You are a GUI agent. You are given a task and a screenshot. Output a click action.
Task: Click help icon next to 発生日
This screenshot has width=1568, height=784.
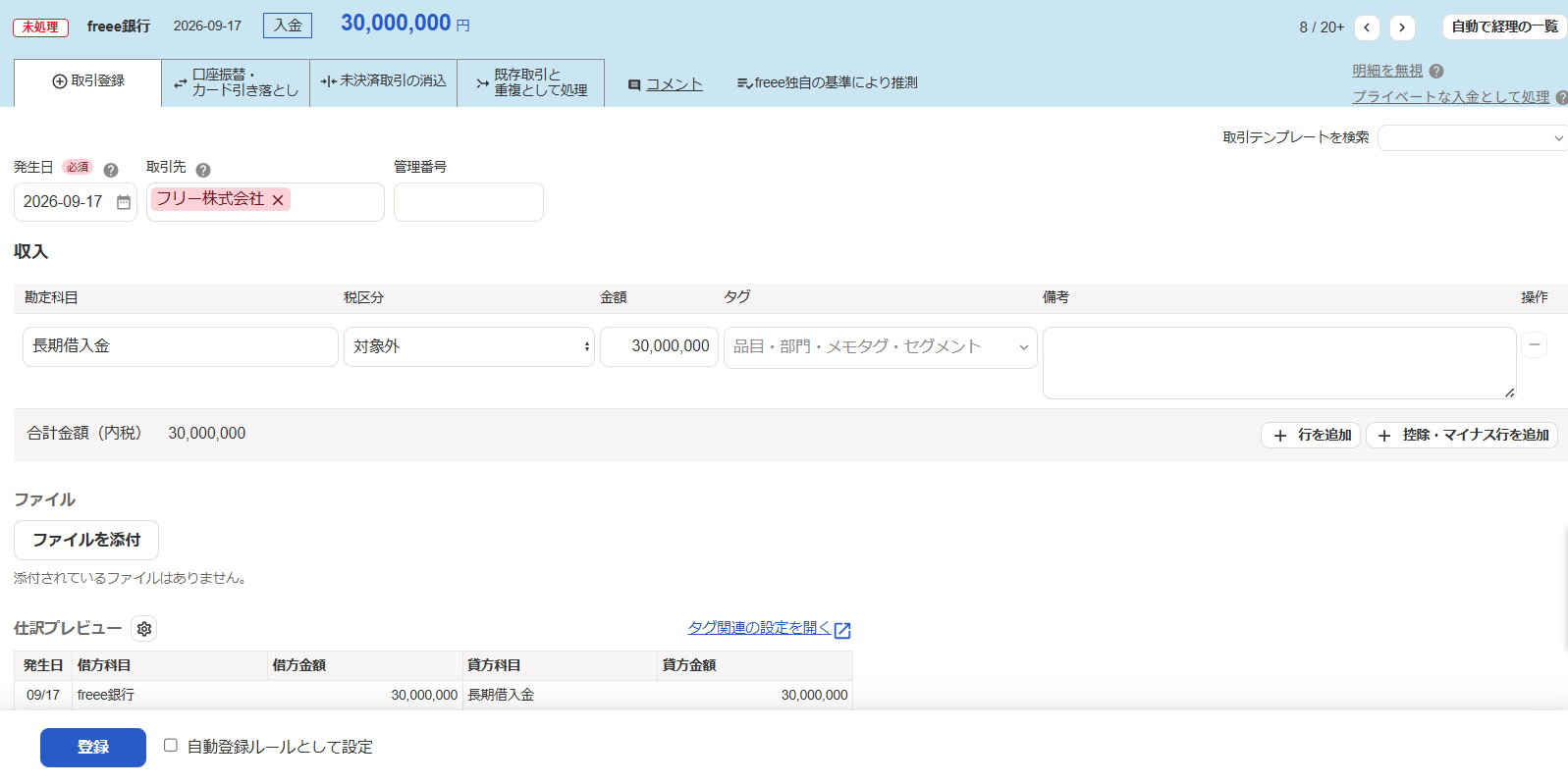pos(111,170)
